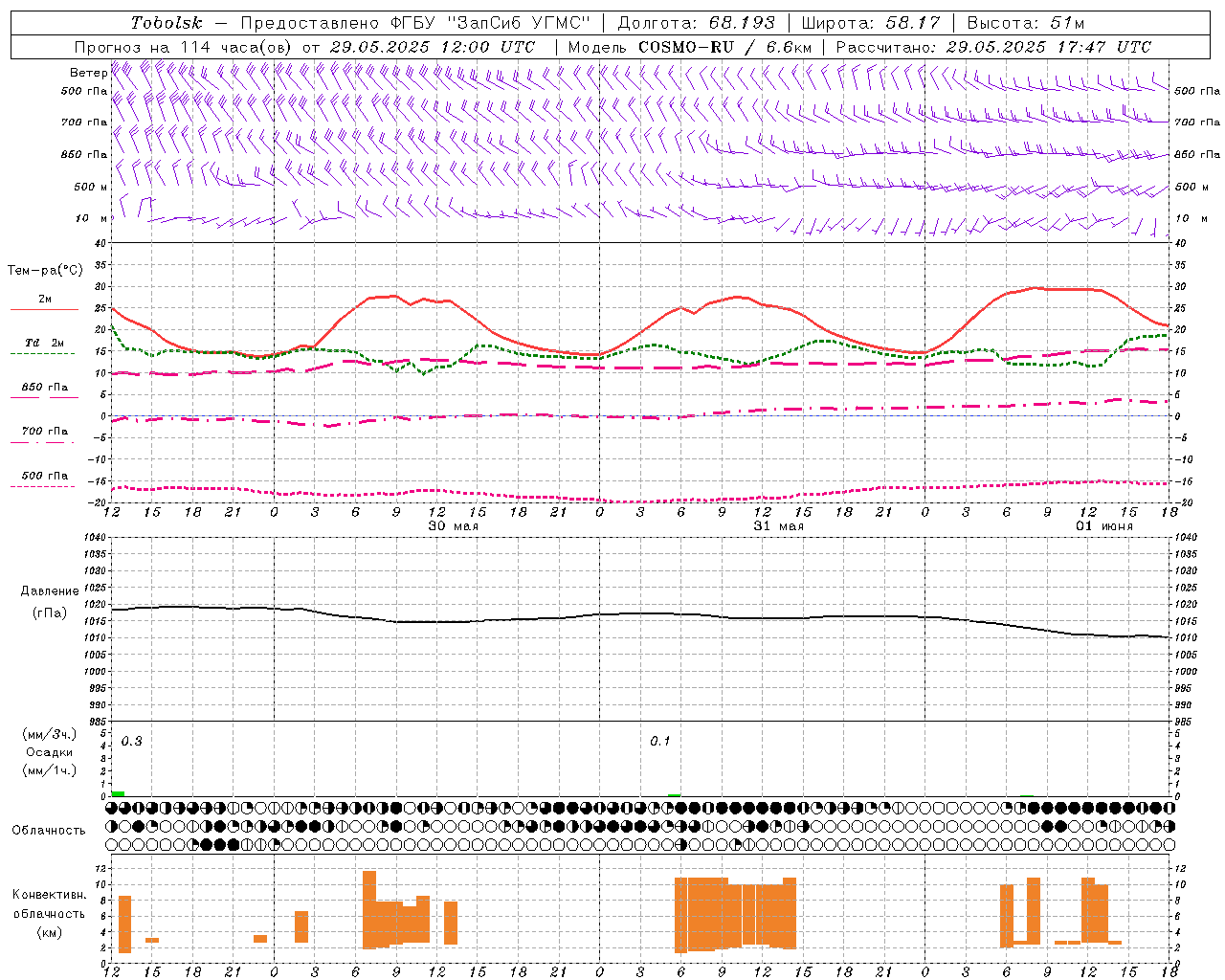
Task: Click the tallest orange convective bar on 30 May morning
Action: pyautogui.click(x=369, y=909)
